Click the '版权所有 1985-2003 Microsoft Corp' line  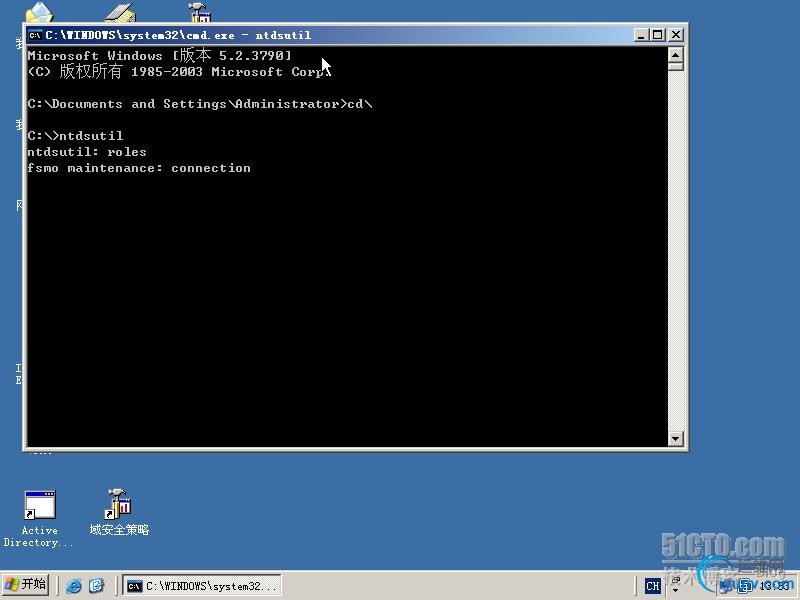tap(180, 71)
